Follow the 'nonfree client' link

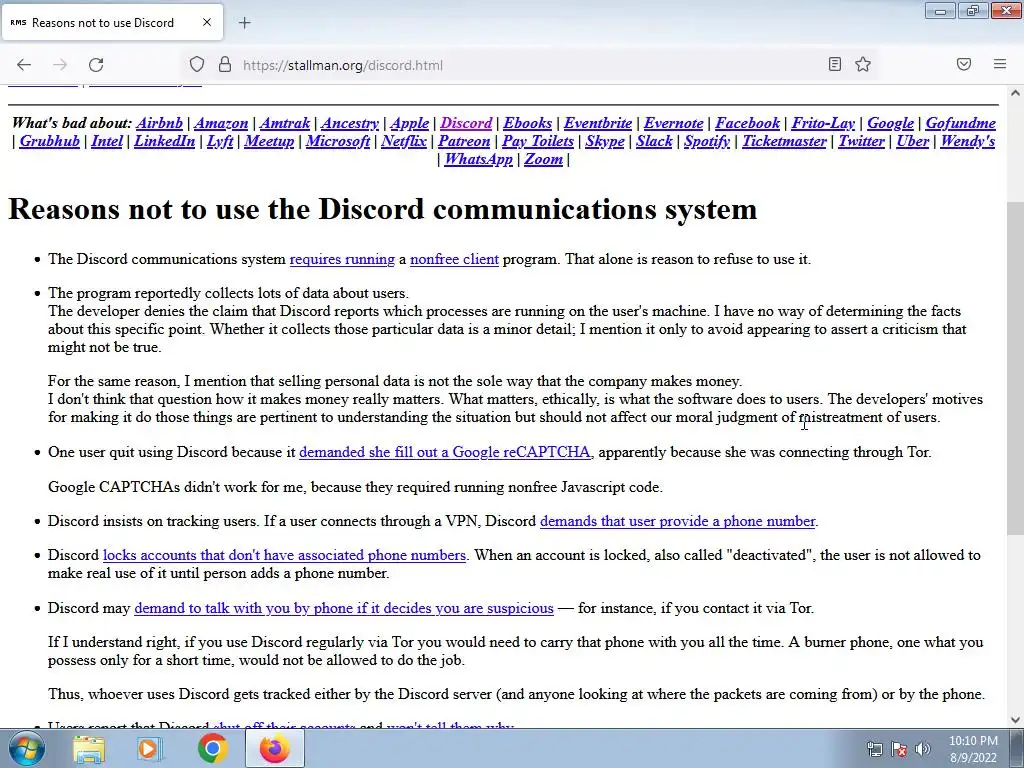click(455, 259)
